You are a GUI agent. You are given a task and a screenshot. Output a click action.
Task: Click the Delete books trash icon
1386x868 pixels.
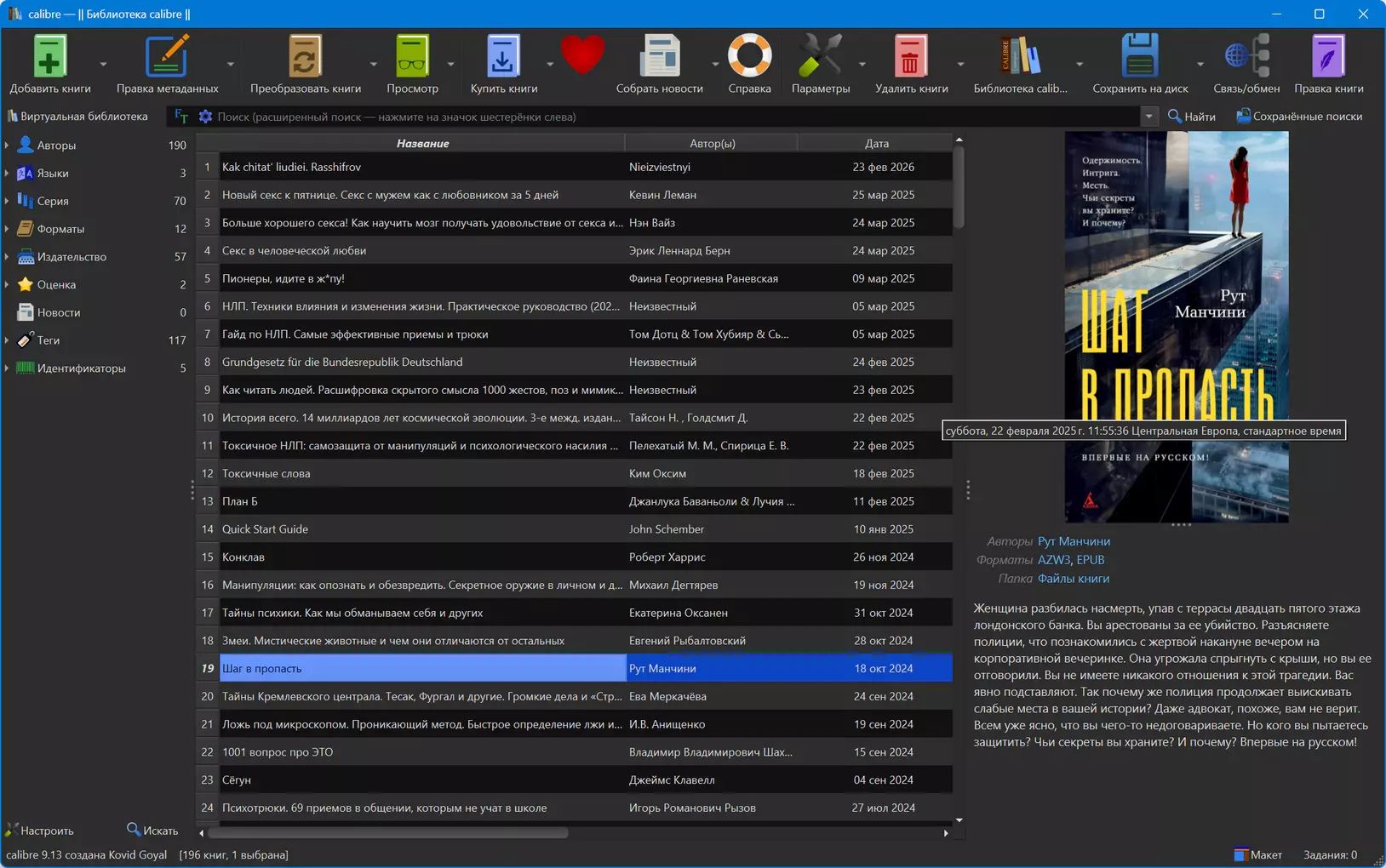[911, 56]
